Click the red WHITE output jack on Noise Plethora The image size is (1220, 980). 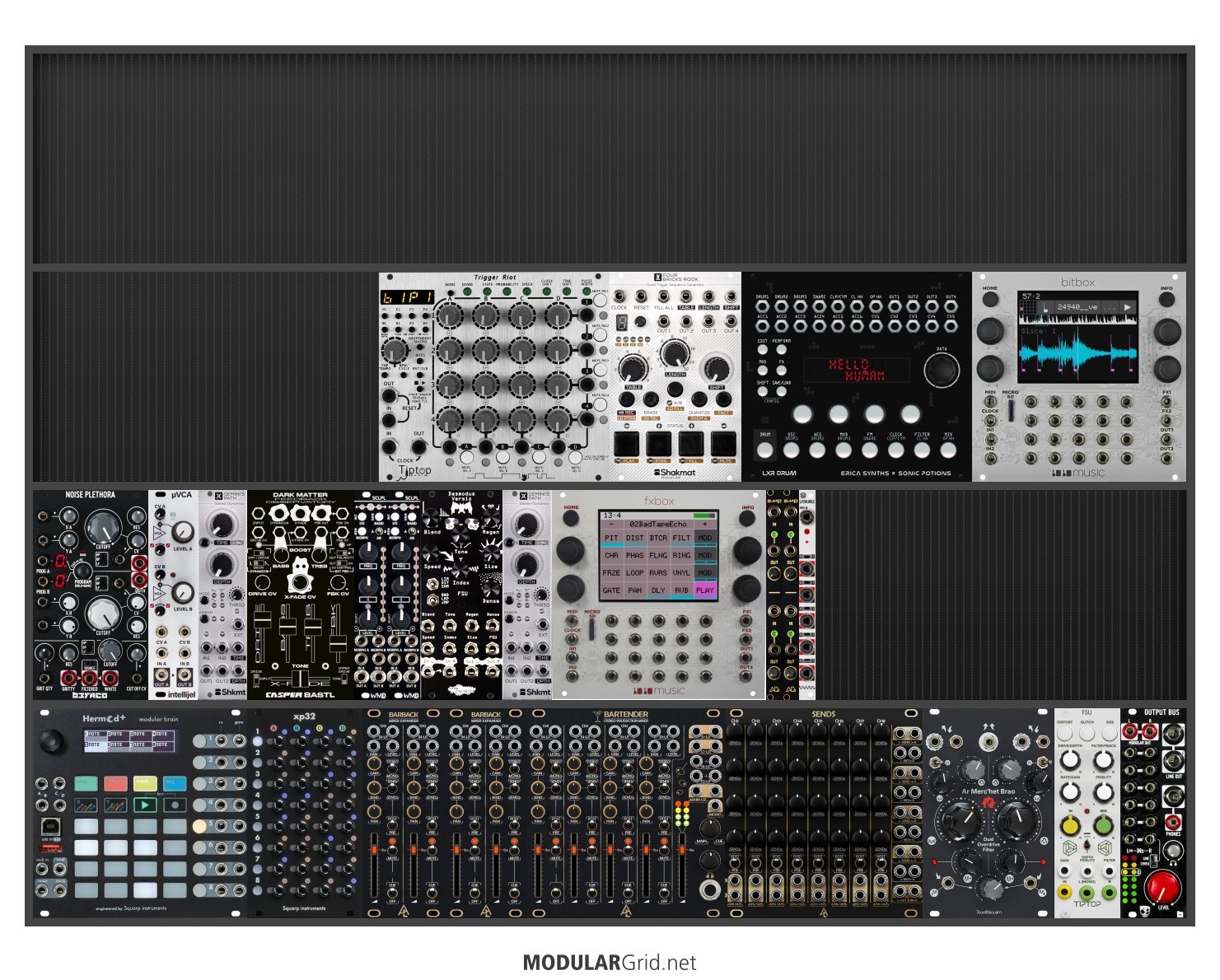coord(110,676)
